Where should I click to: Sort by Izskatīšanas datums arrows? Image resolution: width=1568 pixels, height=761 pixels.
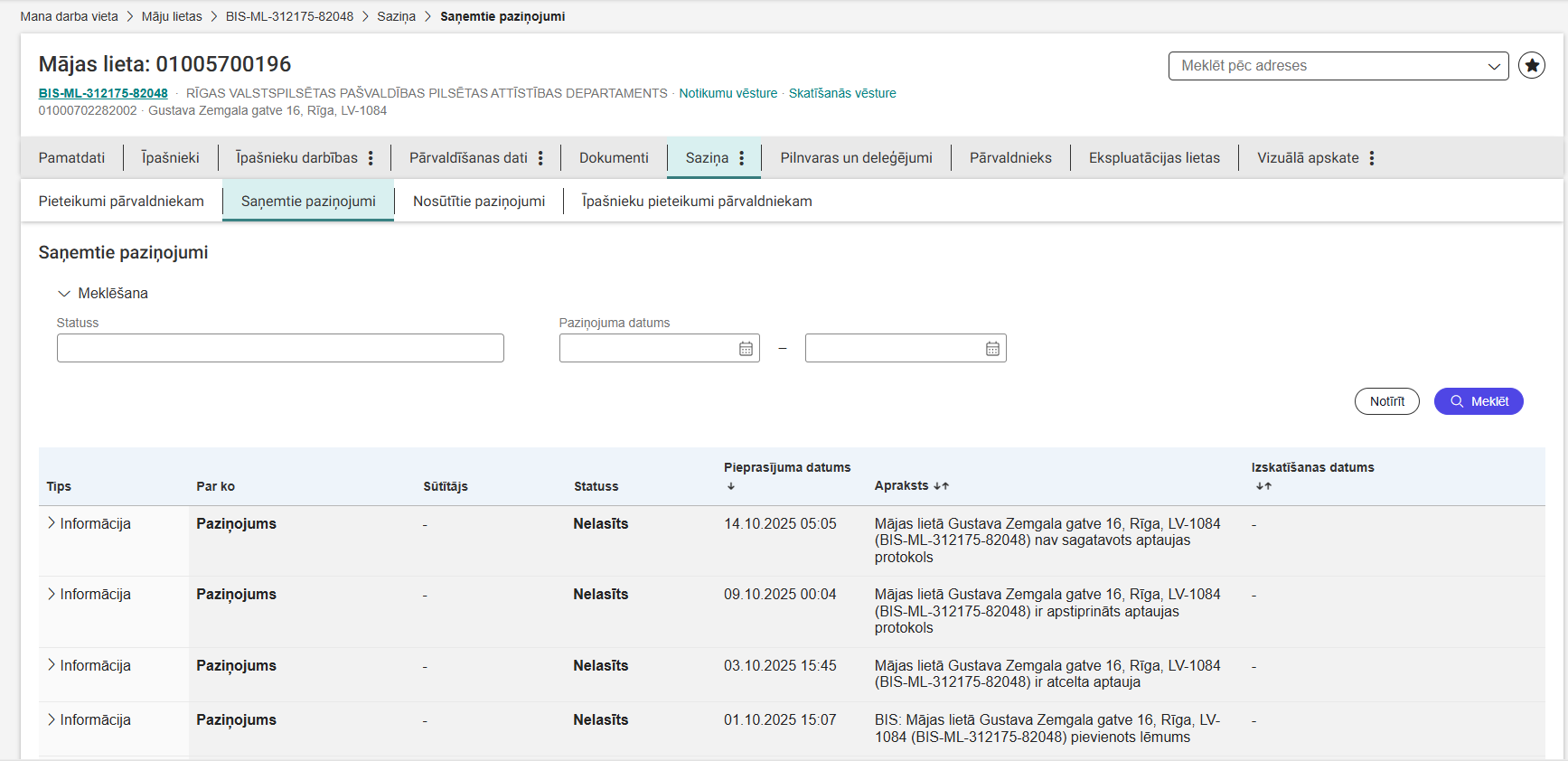(x=1263, y=486)
